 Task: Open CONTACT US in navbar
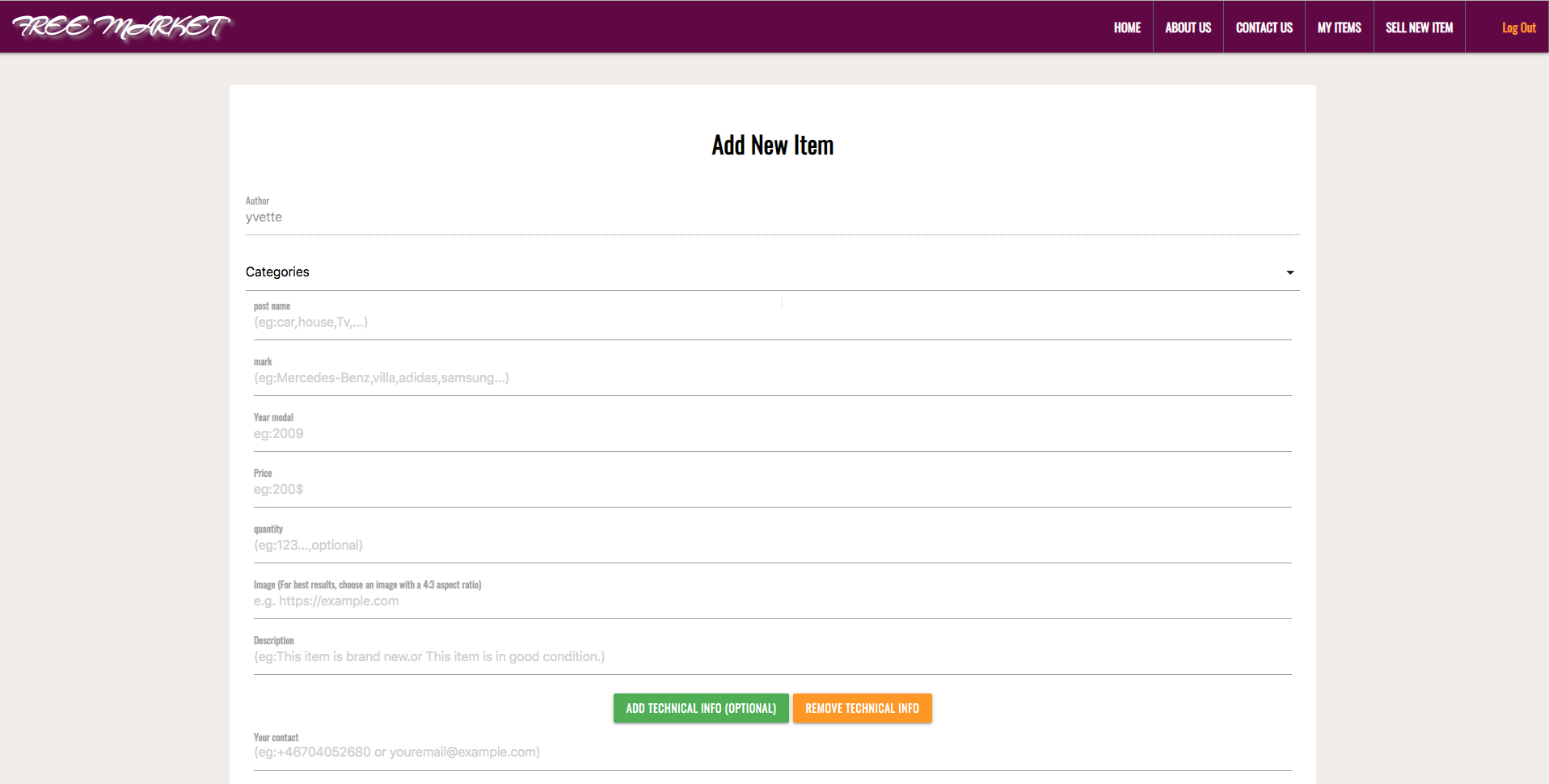(1264, 27)
